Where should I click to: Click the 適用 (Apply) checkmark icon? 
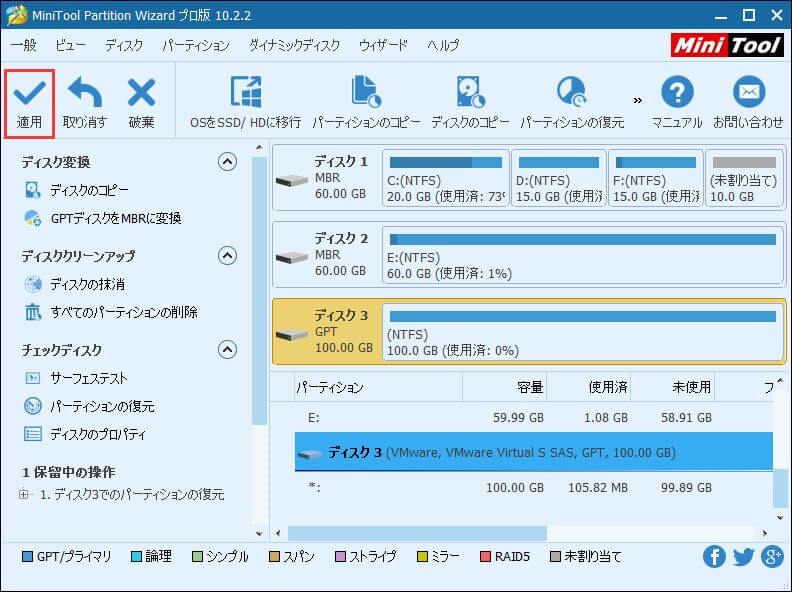pyautogui.click(x=29, y=93)
